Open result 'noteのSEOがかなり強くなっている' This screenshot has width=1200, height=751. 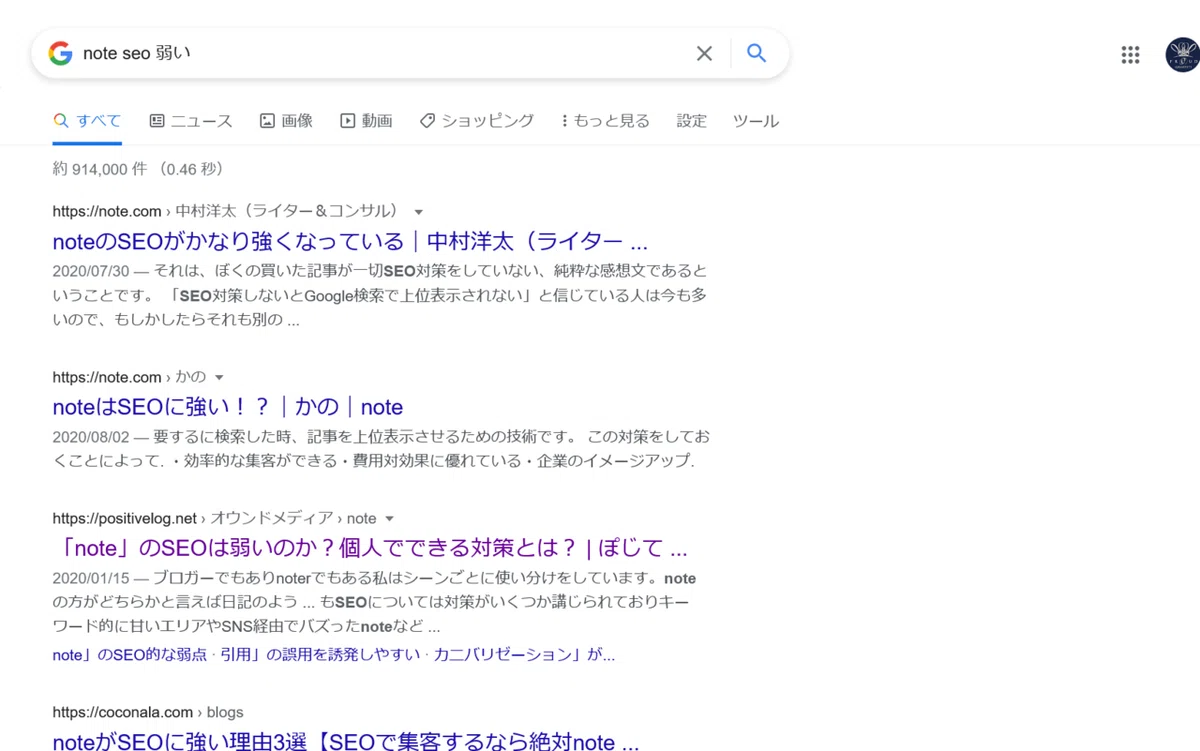pos(350,242)
